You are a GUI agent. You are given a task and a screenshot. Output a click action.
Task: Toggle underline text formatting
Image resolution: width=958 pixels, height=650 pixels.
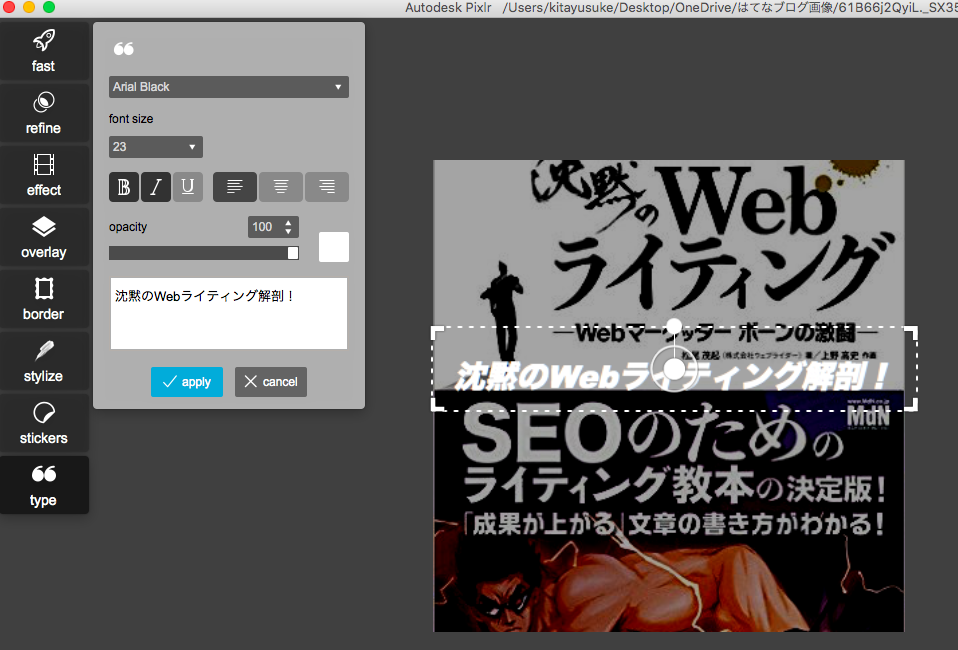tap(188, 187)
